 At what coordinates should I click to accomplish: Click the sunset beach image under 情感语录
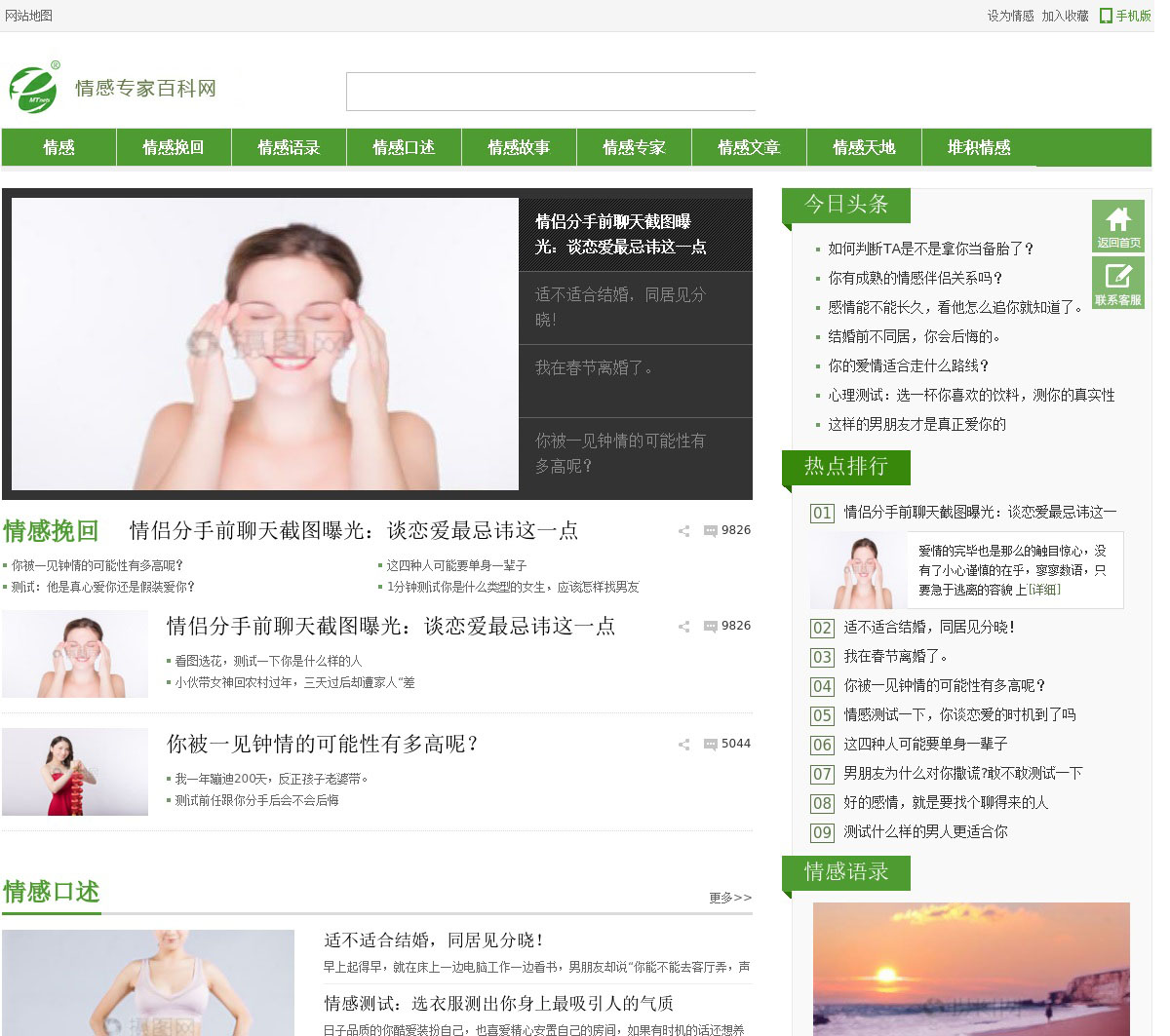pos(971,969)
